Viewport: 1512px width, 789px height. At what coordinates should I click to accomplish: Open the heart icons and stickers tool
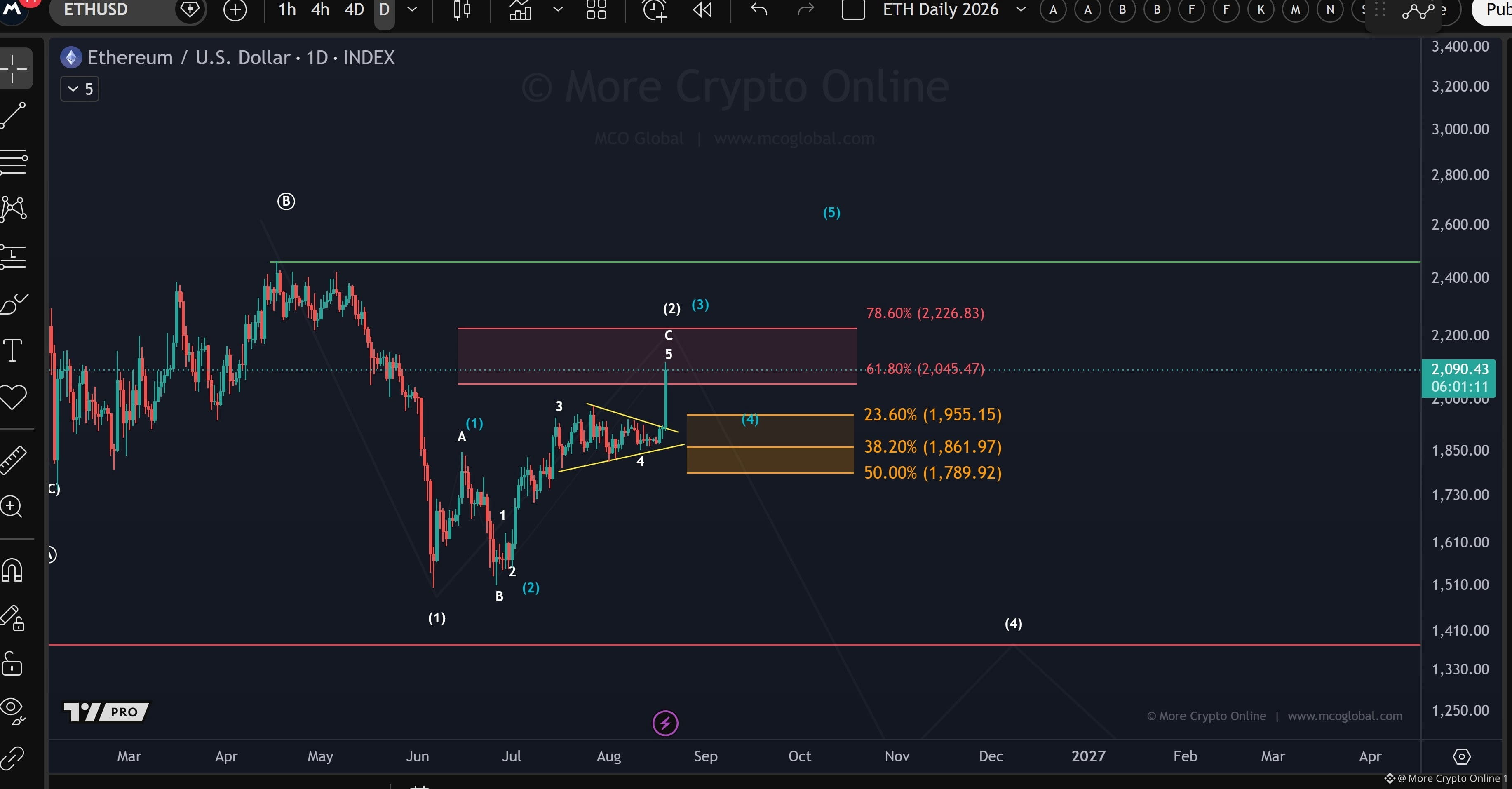click(13, 397)
